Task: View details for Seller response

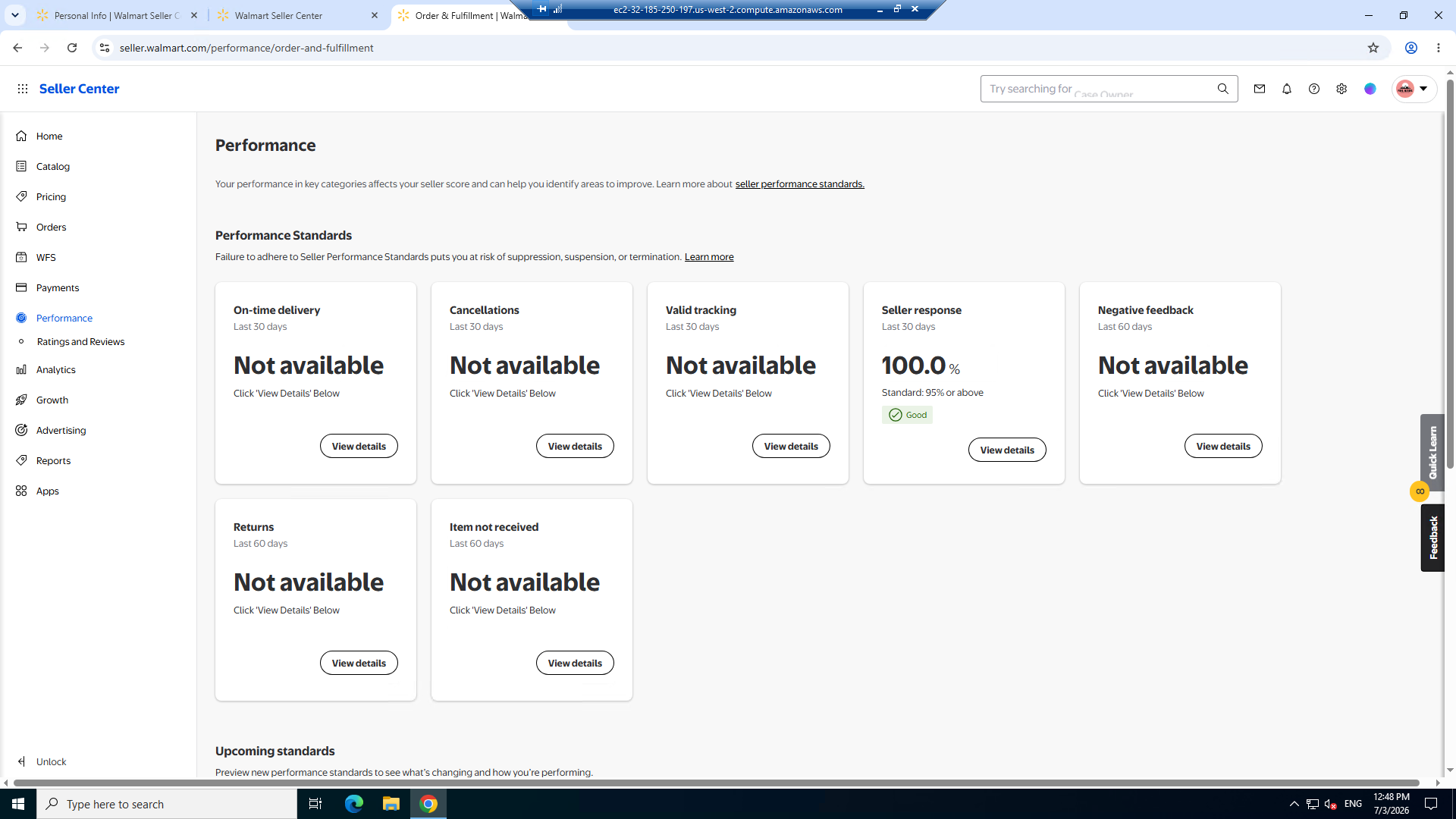Action: [1007, 450]
